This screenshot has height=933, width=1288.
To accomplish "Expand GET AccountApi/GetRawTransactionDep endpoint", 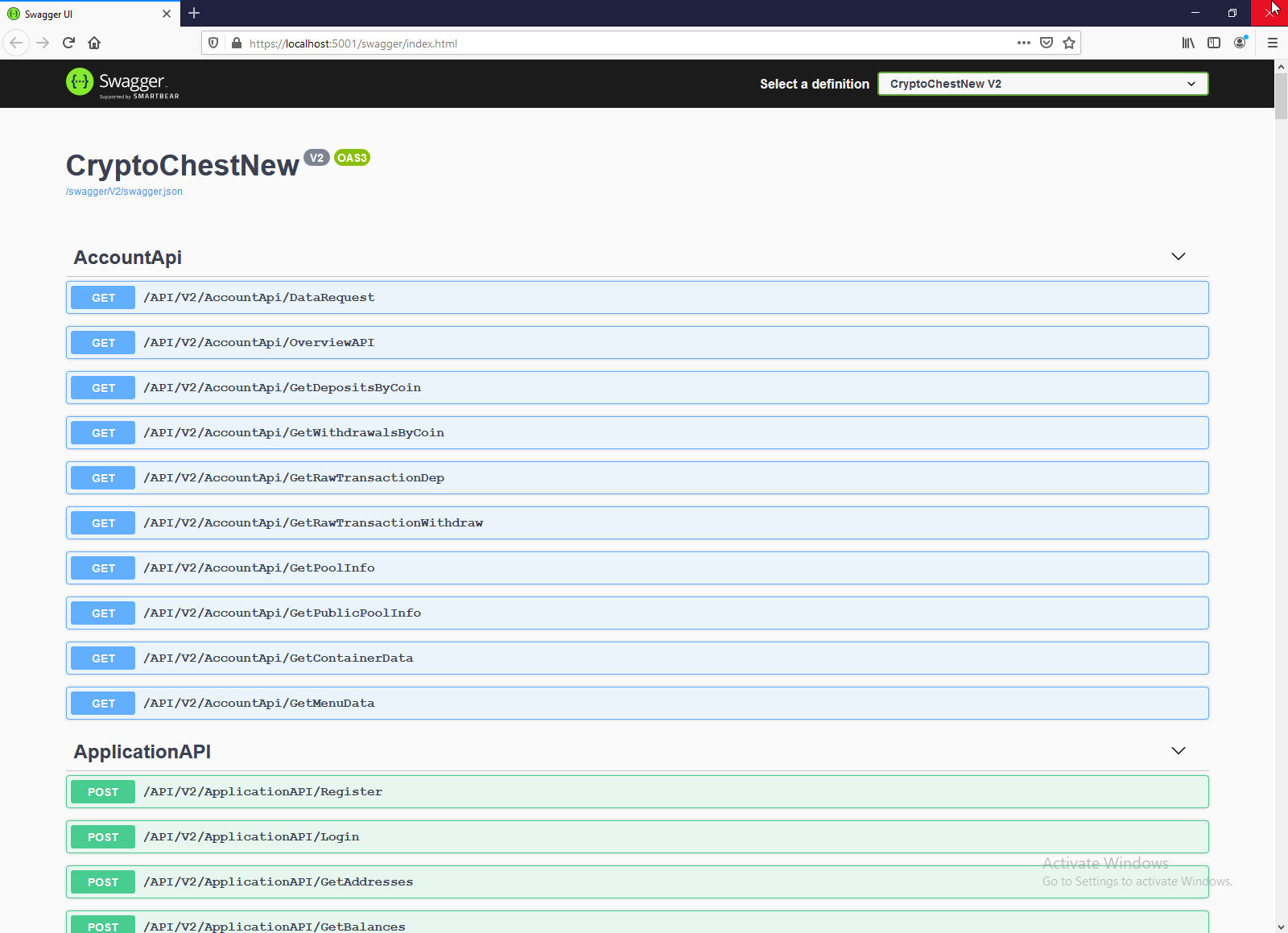I will [x=638, y=478].
